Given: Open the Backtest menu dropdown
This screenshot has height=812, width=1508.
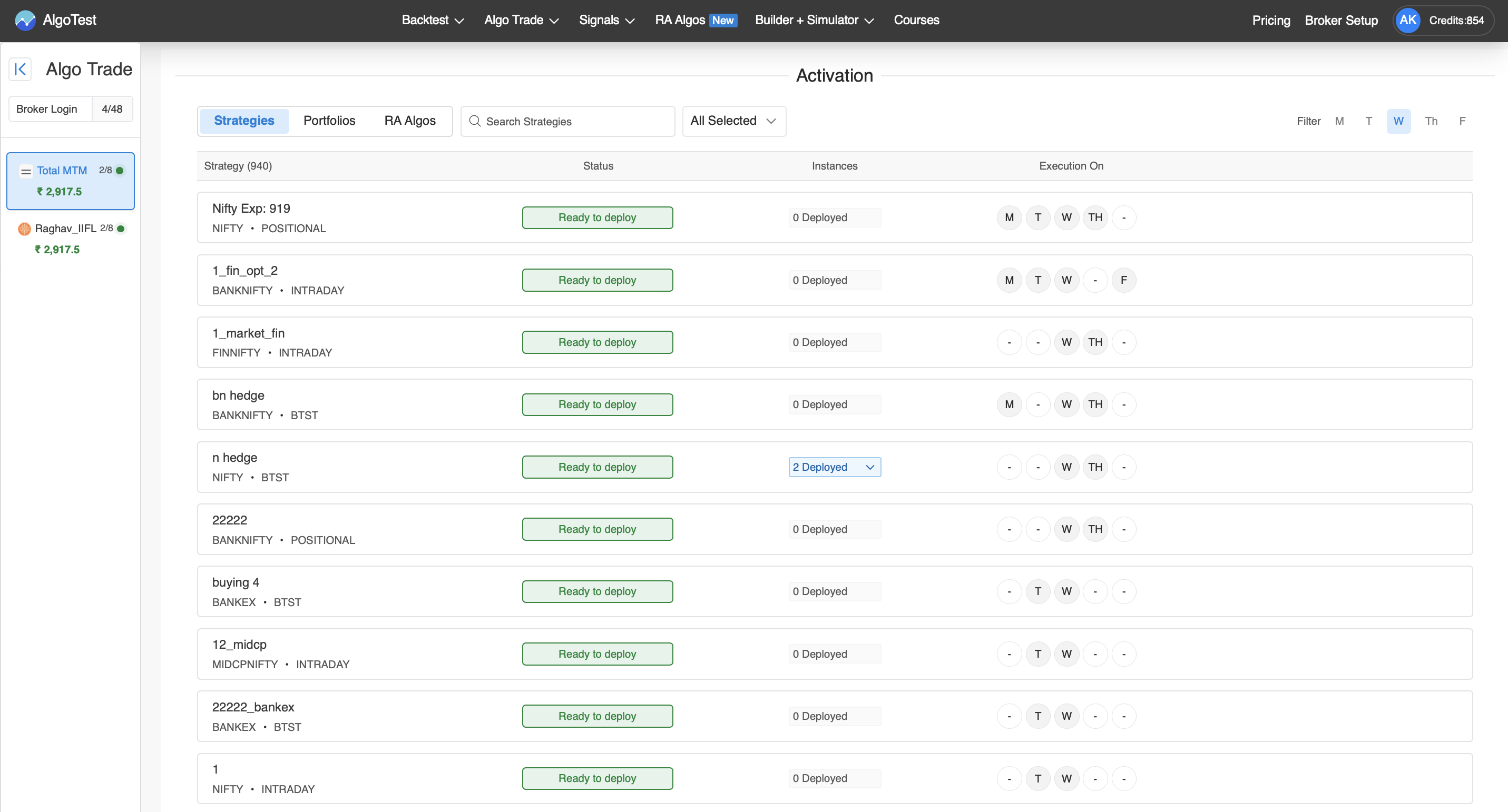Looking at the screenshot, I should pyautogui.click(x=432, y=20).
